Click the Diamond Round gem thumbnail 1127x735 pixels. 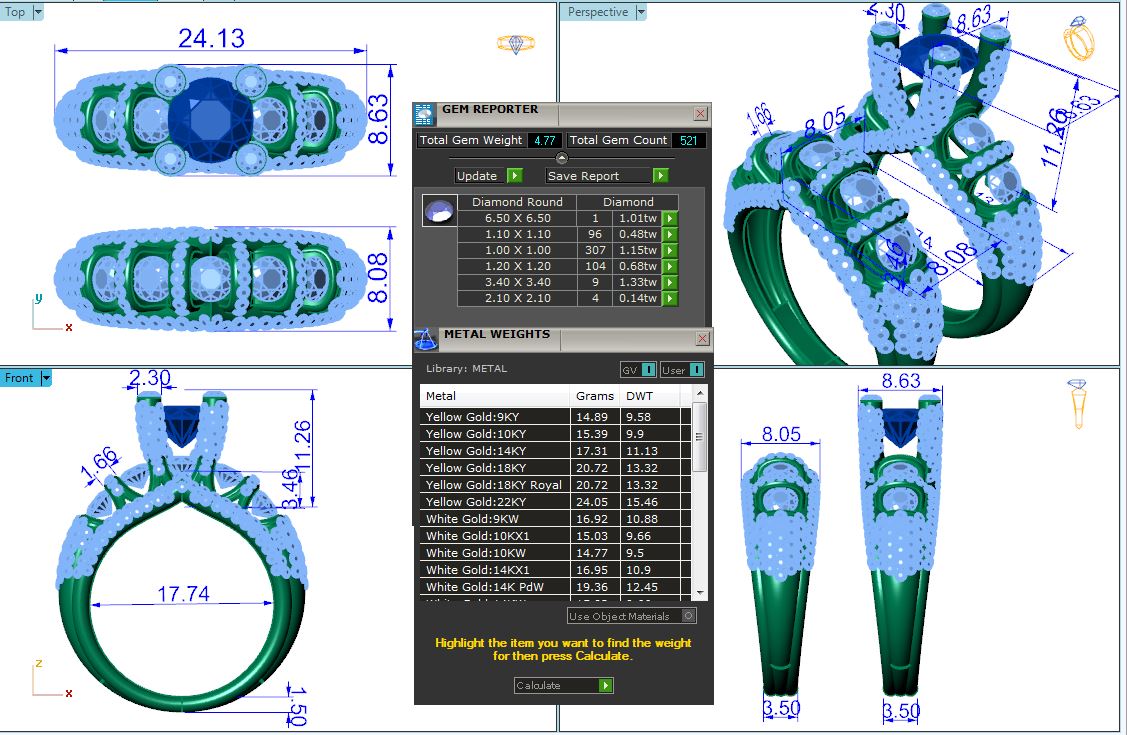(x=436, y=211)
